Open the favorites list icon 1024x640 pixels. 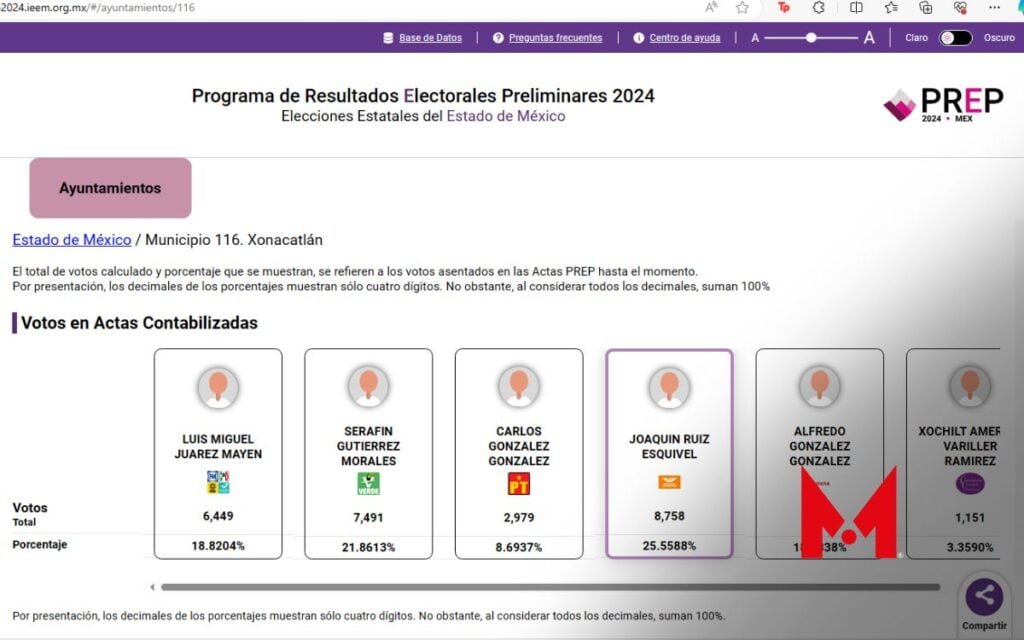click(x=891, y=8)
